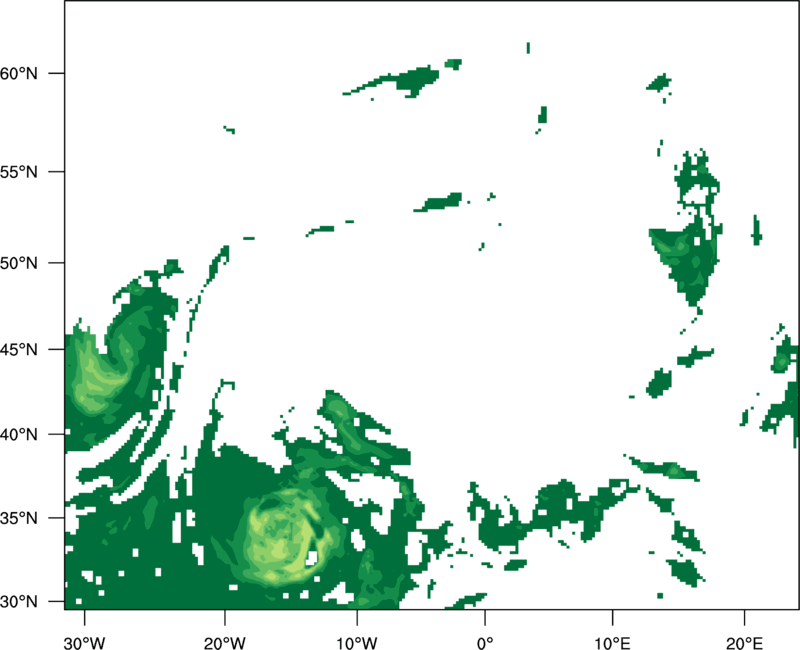800x650 pixels.
Task: Click the 45°N latitude label
Action: (19, 350)
